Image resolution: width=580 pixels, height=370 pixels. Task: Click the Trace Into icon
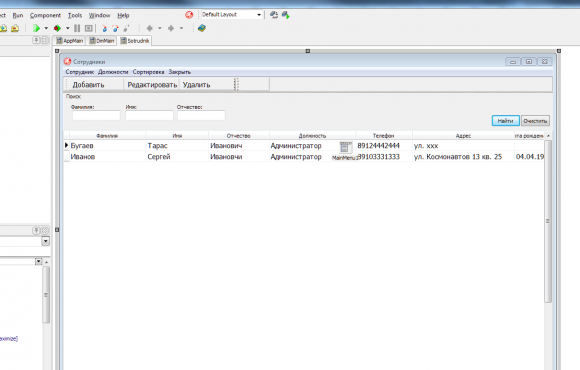pyautogui.click(x=104, y=28)
